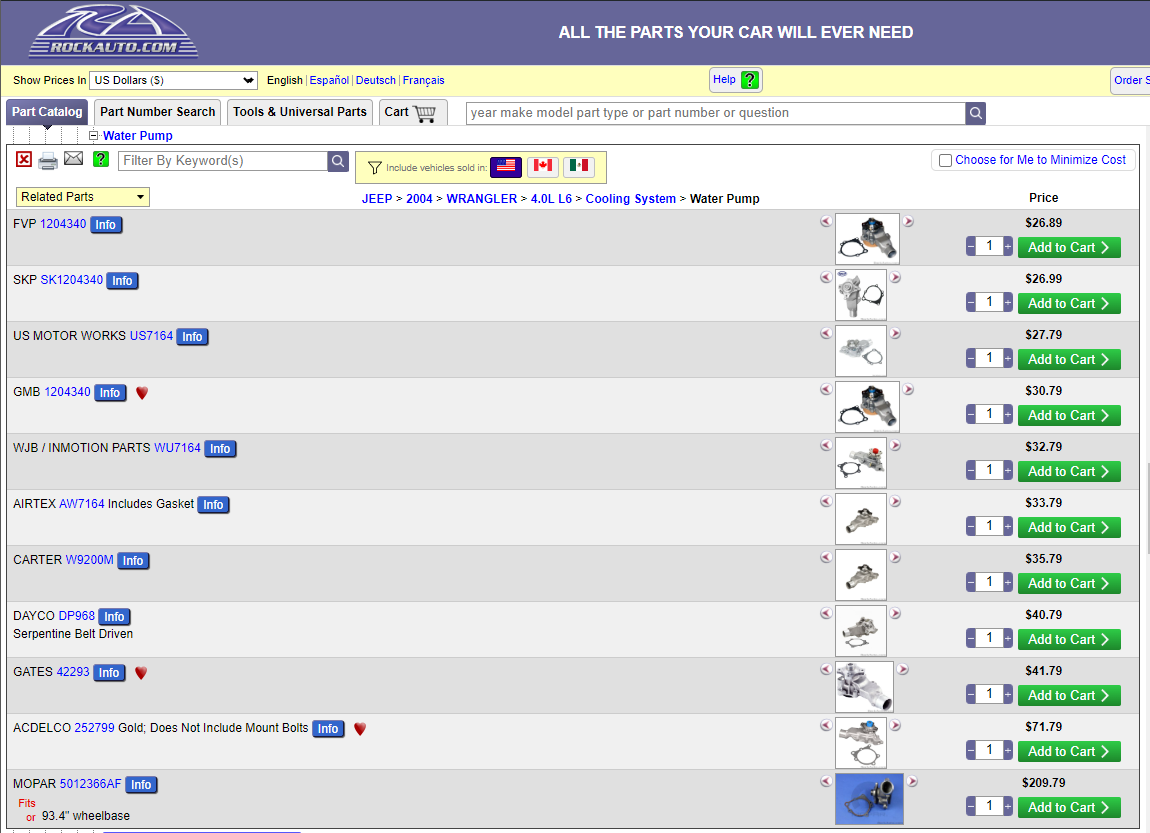The image size is (1150, 833).
Task: Click the email envelope icon
Action: pos(73,159)
